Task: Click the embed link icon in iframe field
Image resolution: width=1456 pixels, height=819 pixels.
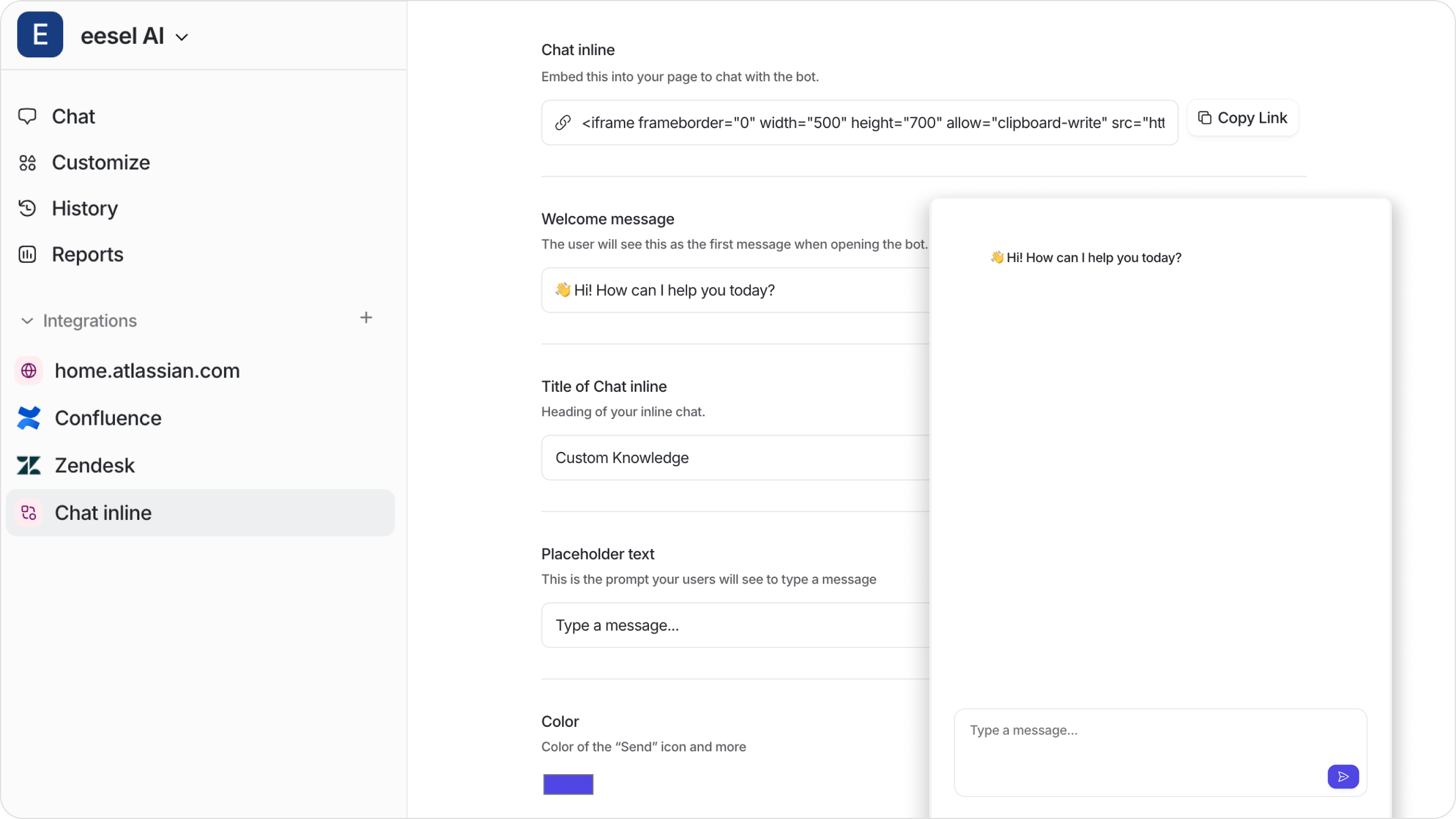Action: click(x=562, y=122)
